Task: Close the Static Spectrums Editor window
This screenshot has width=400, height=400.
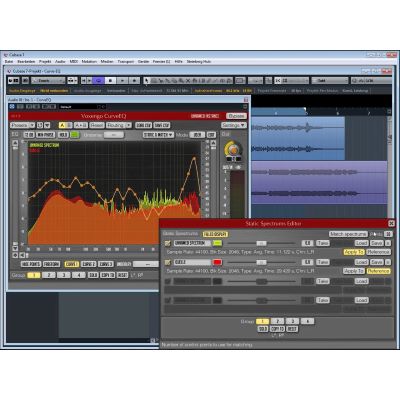Action: click(391, 223)
